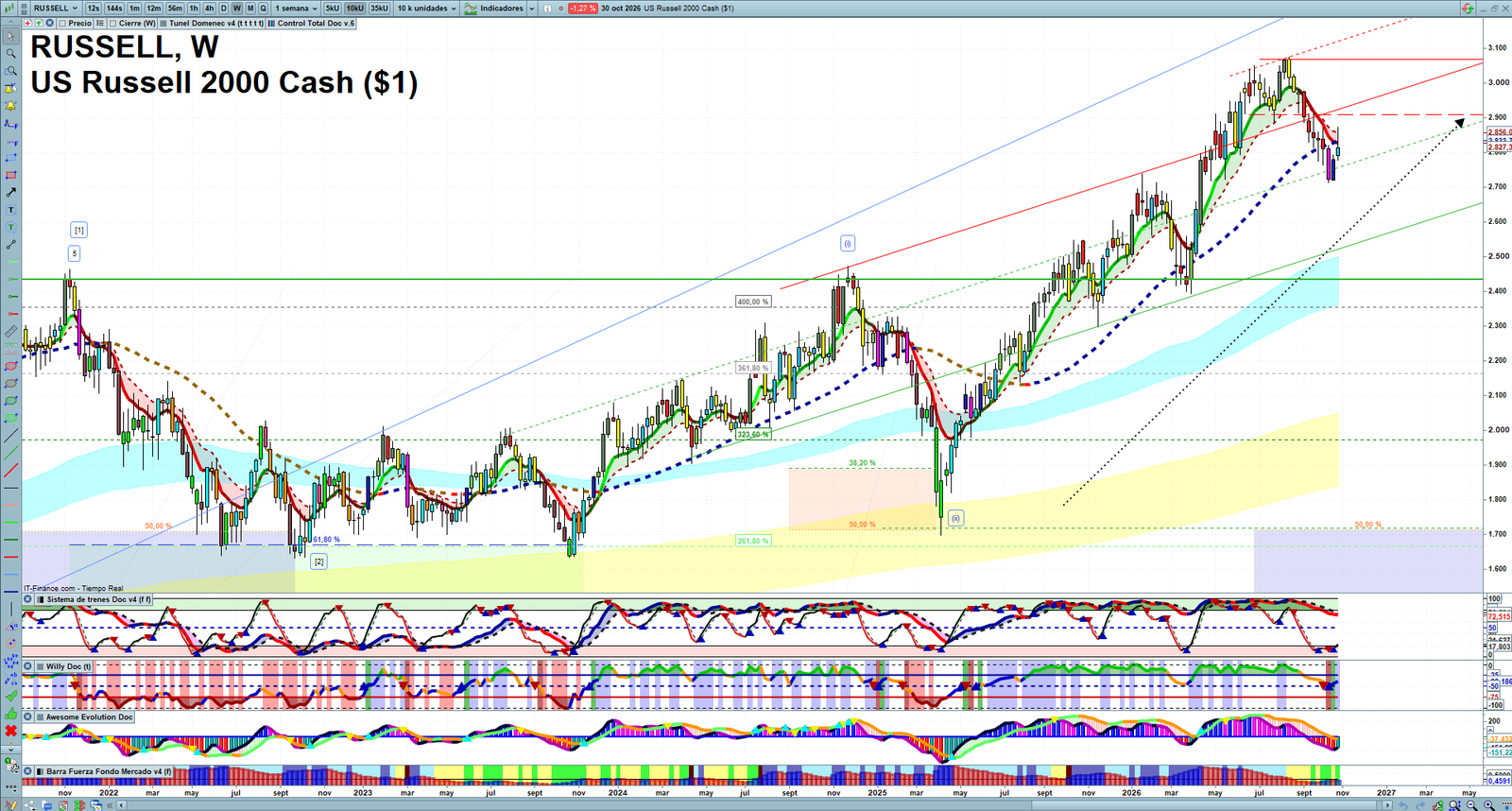Screen dimensions: 1512x811
Task: Expand the arrow next to Indicadores
Action: pyautogui.click(x=531, y=9)
